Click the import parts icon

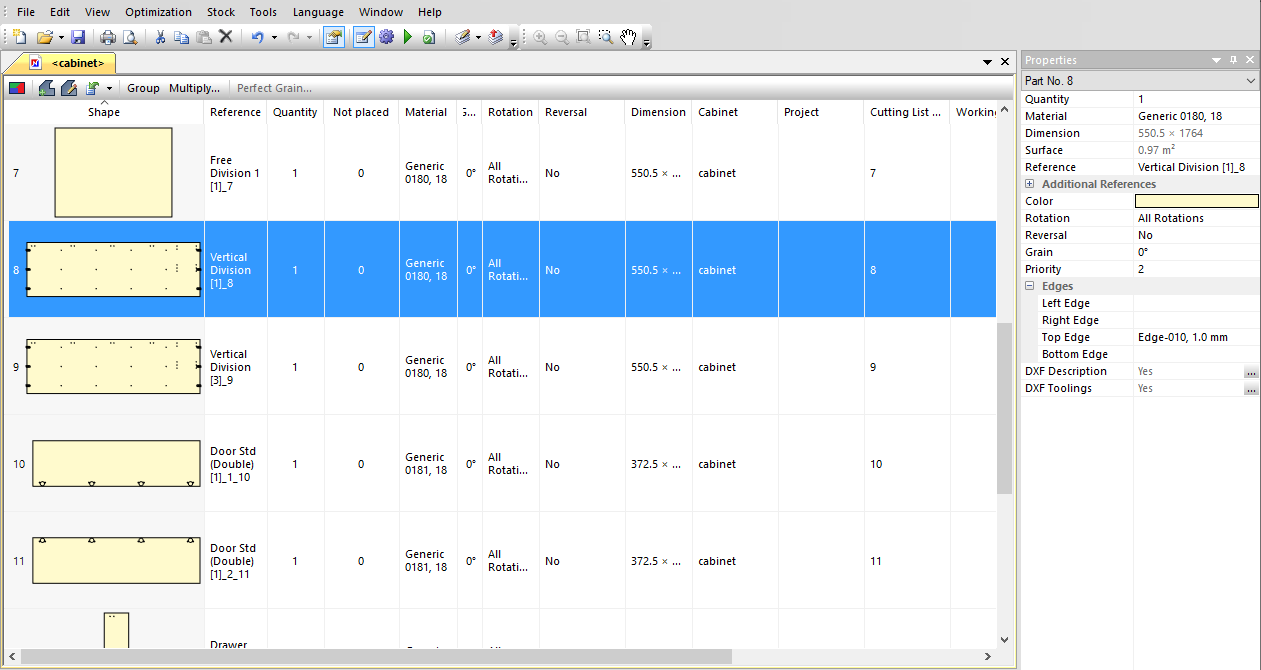[93, 88]
